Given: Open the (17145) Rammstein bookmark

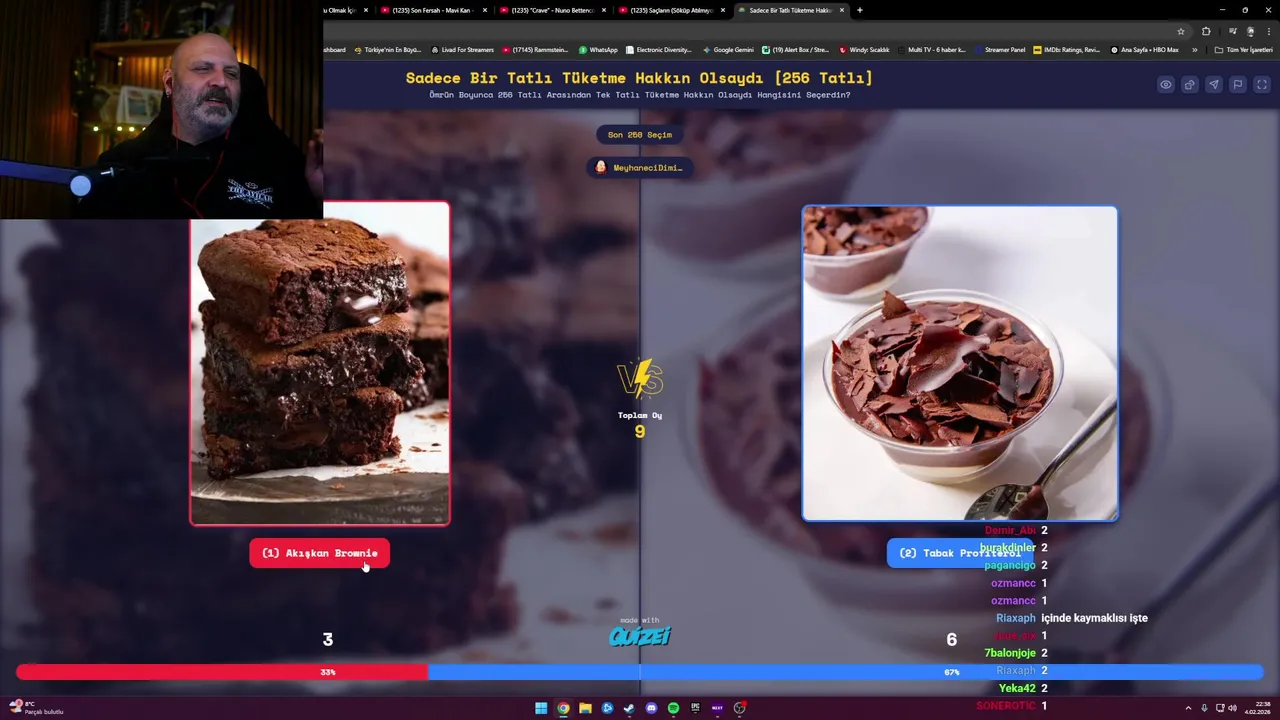Looking at the screenshot, I should 535,50.
